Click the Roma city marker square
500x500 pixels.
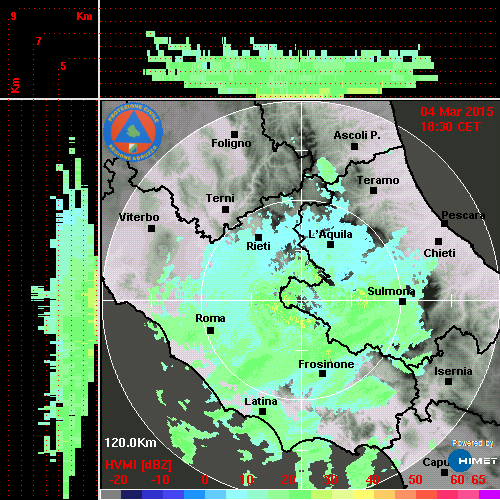pyautogui.click(x=210, y=331)
